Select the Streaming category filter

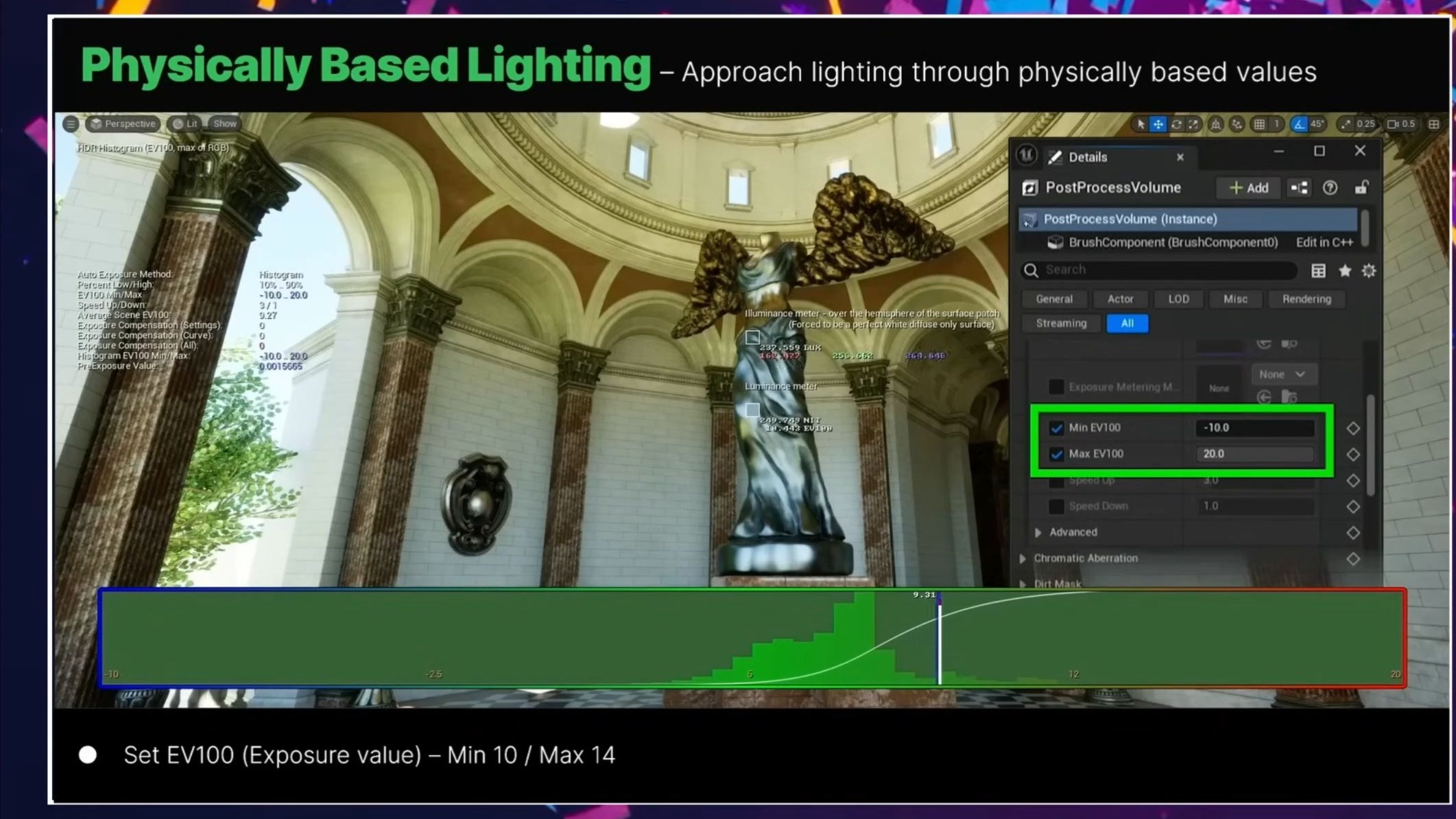click(x=1061, y=323)
